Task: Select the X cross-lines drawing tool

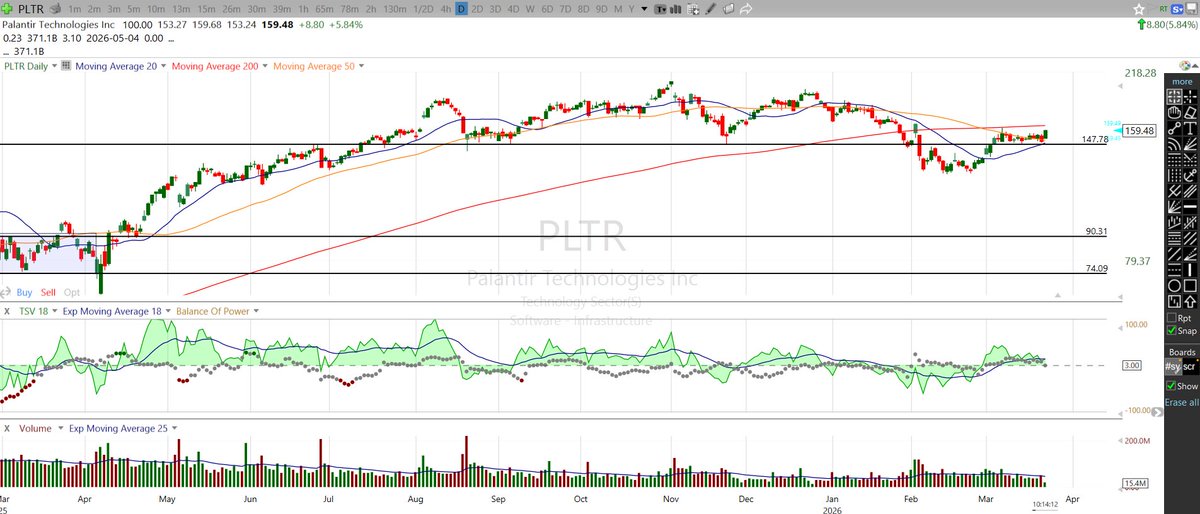Action: point(1174,191)
